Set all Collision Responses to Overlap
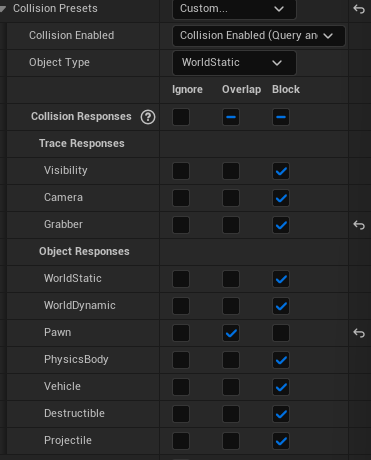 tap(231, 117)
